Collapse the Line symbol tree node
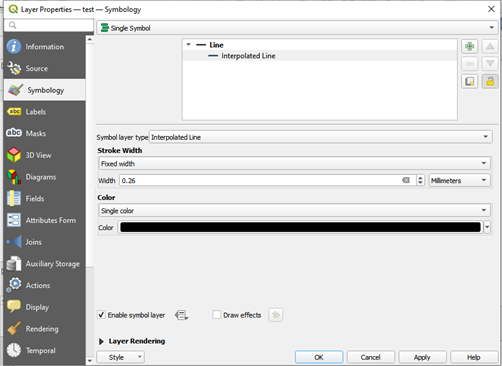The width and height of the screenshot is (502, 366). [188, 44]
